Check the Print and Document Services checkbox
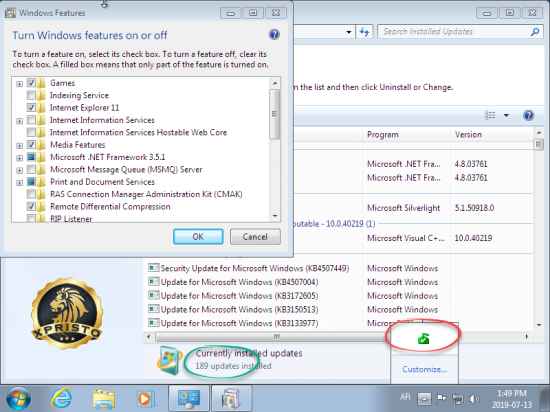550x412 pixels. [x=31, y=182]
